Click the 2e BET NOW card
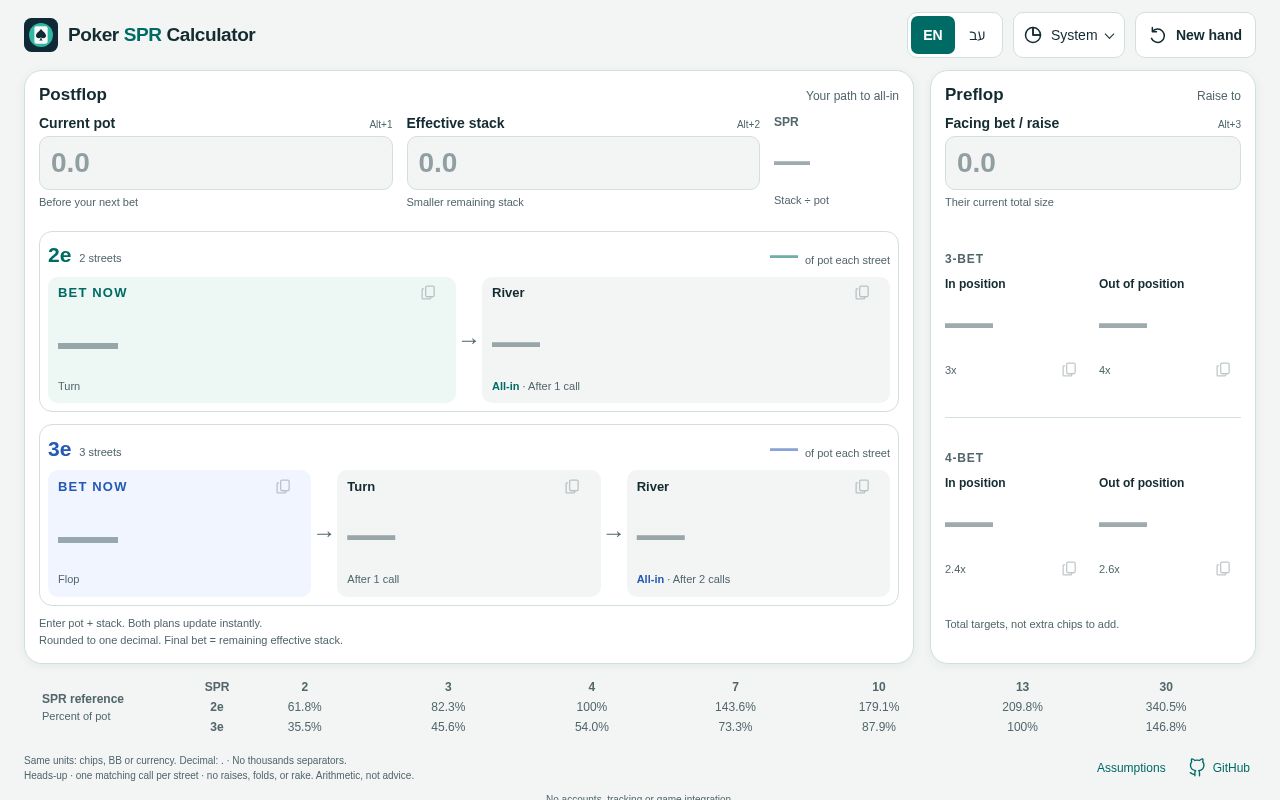Screen dimensions: 1280x800 tap(252, 340)
